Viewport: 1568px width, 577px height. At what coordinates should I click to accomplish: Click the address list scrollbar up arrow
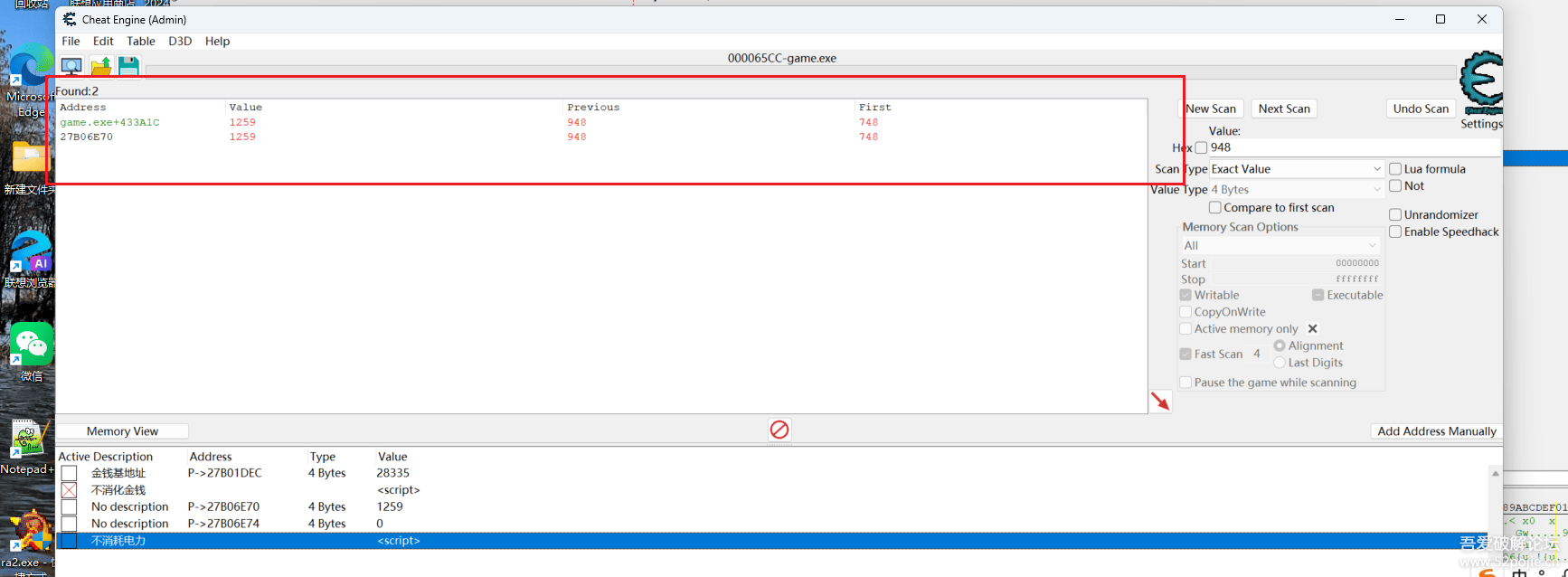tap(1496, 473)
